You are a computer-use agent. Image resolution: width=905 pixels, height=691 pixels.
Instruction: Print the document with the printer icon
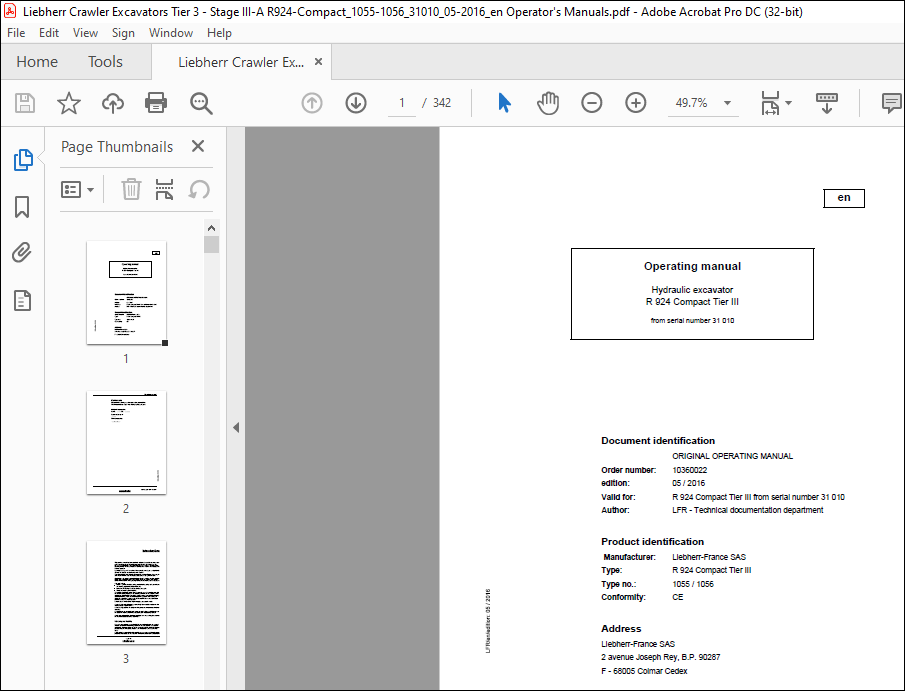[x=156, y=103]
